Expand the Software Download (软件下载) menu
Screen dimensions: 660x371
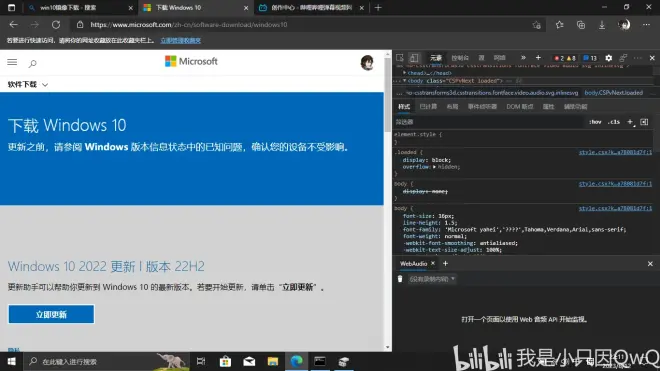pyautogui.click(x=28, y=85)
